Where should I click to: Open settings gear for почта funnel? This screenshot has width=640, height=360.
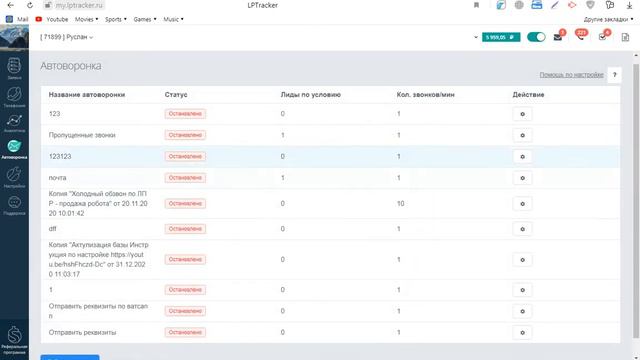522,178
